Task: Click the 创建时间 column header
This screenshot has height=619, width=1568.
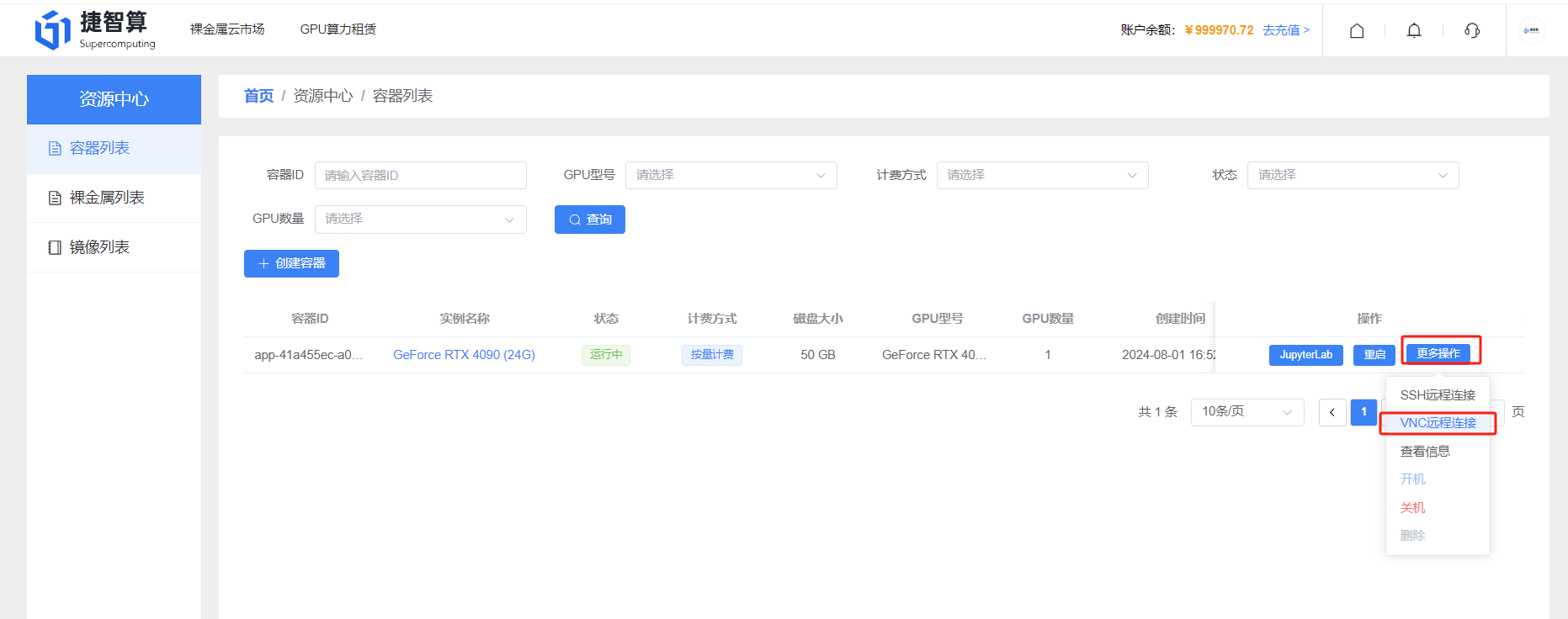Action: tap(1180, 319)
